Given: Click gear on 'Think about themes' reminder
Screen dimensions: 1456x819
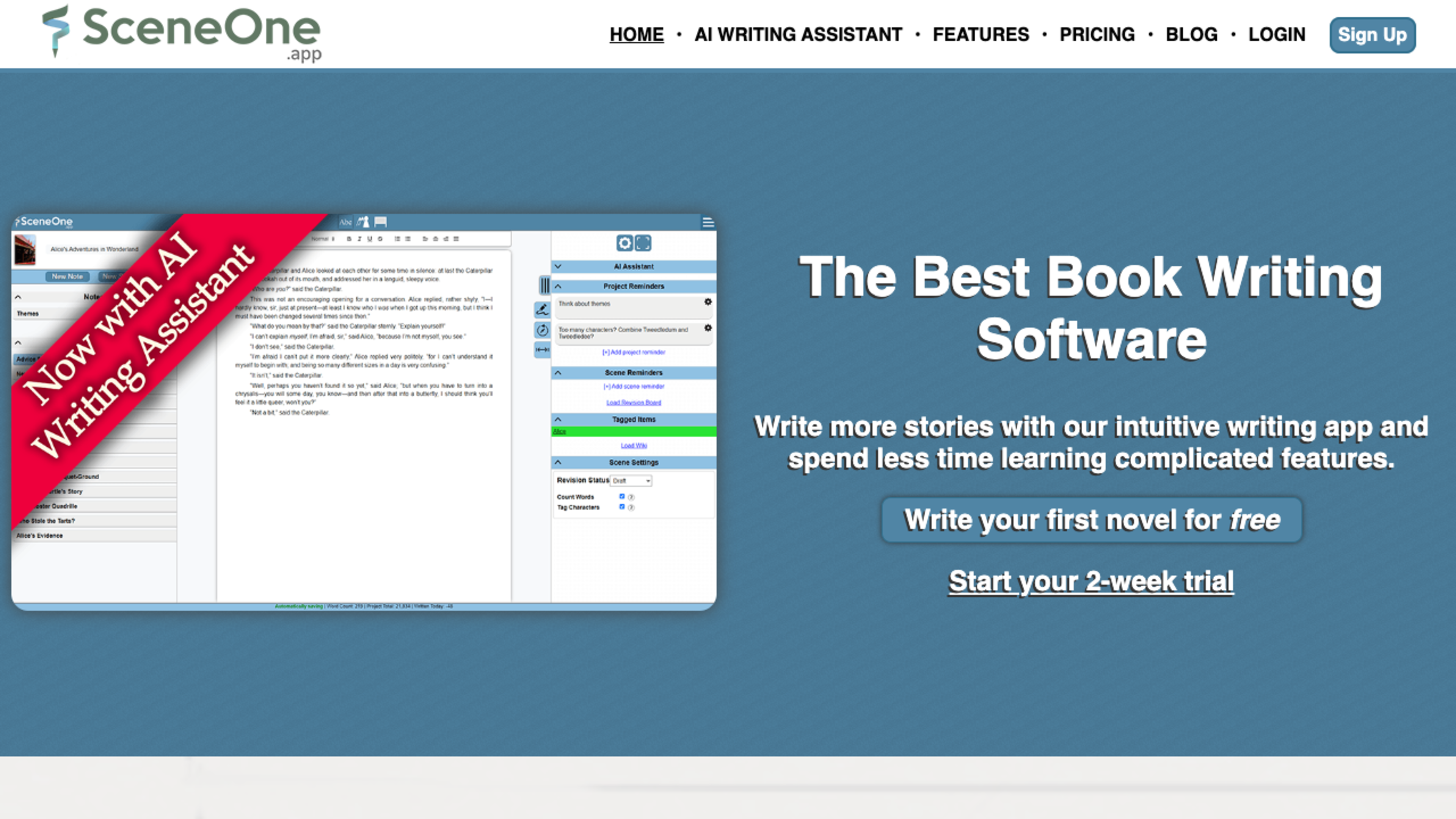Looking at the screenshot, I should pyautogui.click(x=708, y=303).
